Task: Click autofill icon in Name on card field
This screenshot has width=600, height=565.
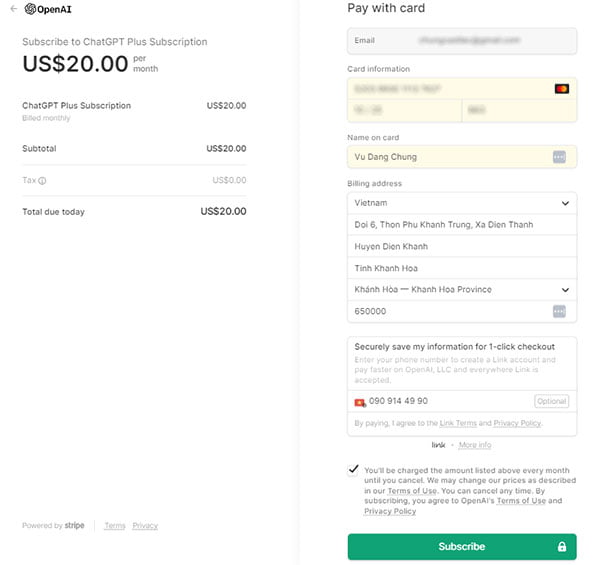Action: [x=559, y=157]
